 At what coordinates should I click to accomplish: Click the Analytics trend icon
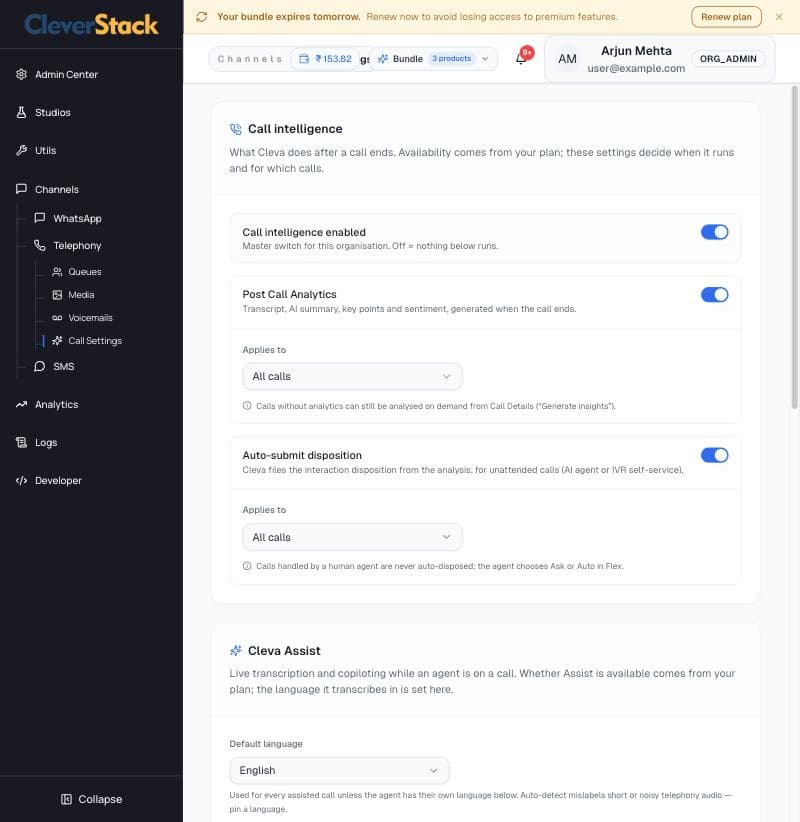point(21,404)
